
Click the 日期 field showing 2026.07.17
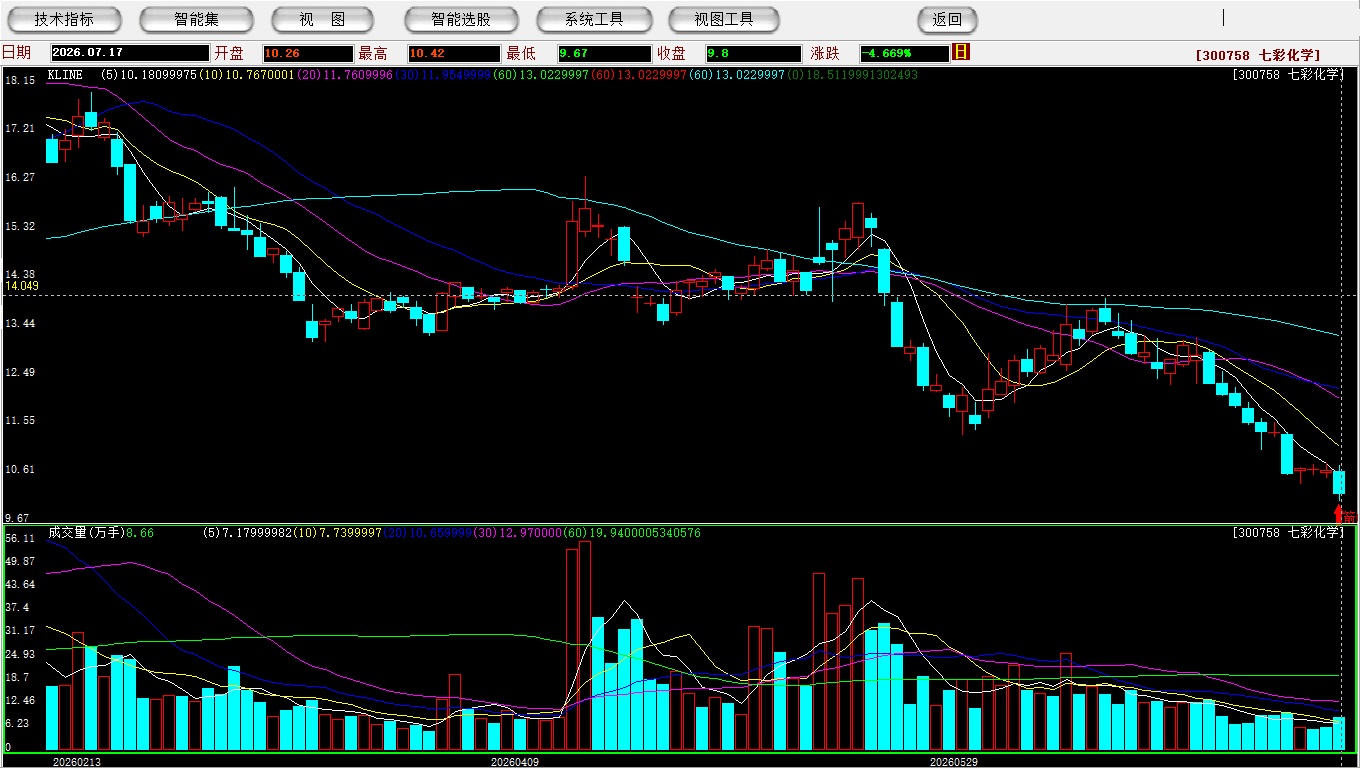(x=129, y=53)
